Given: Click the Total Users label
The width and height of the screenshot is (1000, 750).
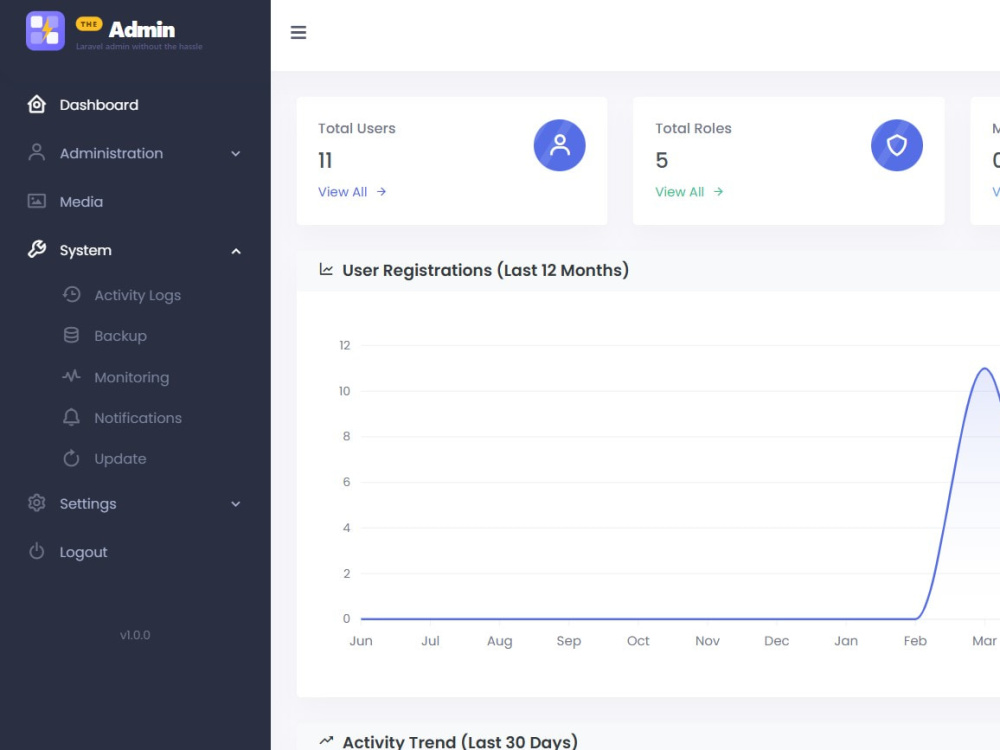Looking at the screenshot, I should [357, 128].
